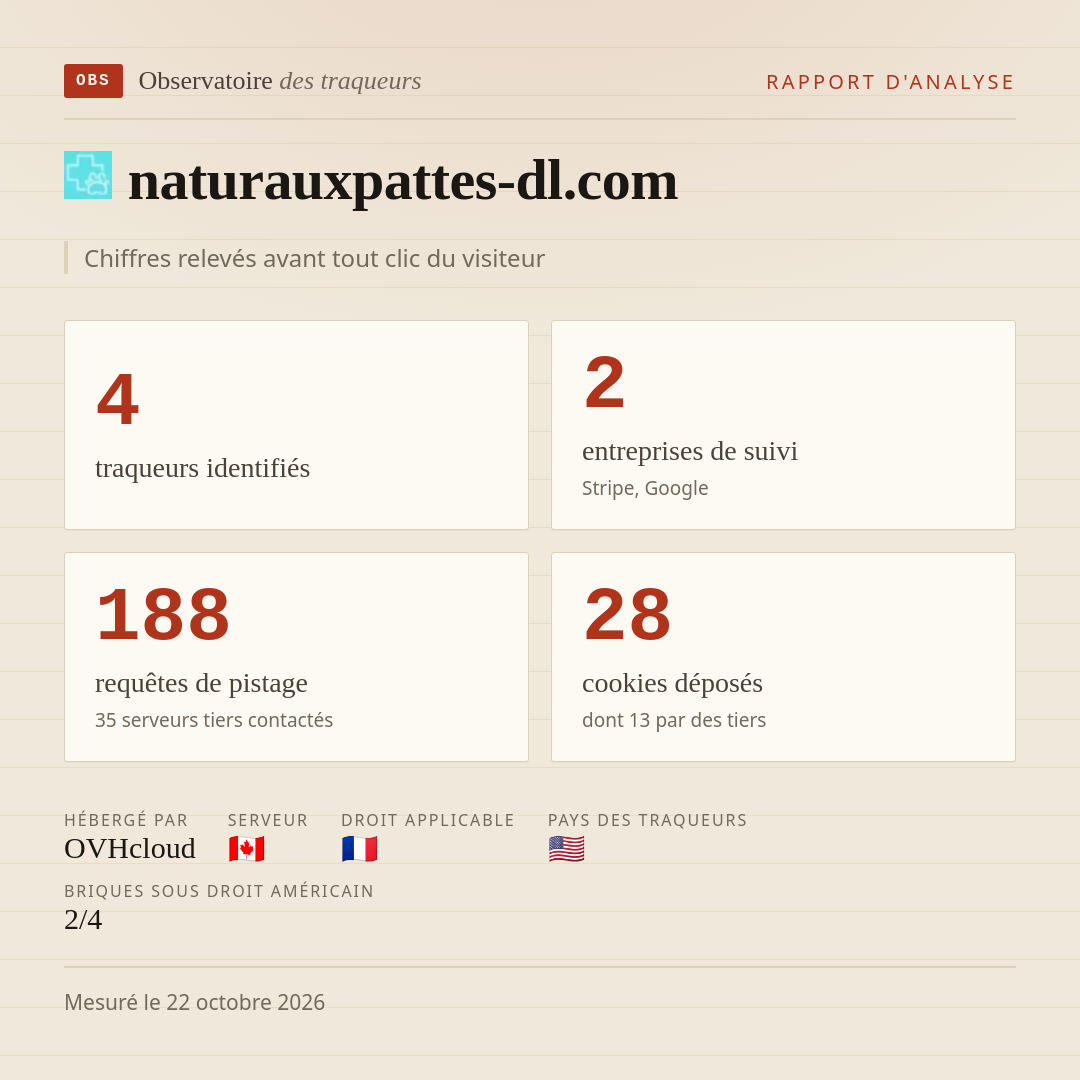1080x1080 pixels.
Task: Click the 'HÉBERGÉ PAR' label
Action: click(126, 820)
